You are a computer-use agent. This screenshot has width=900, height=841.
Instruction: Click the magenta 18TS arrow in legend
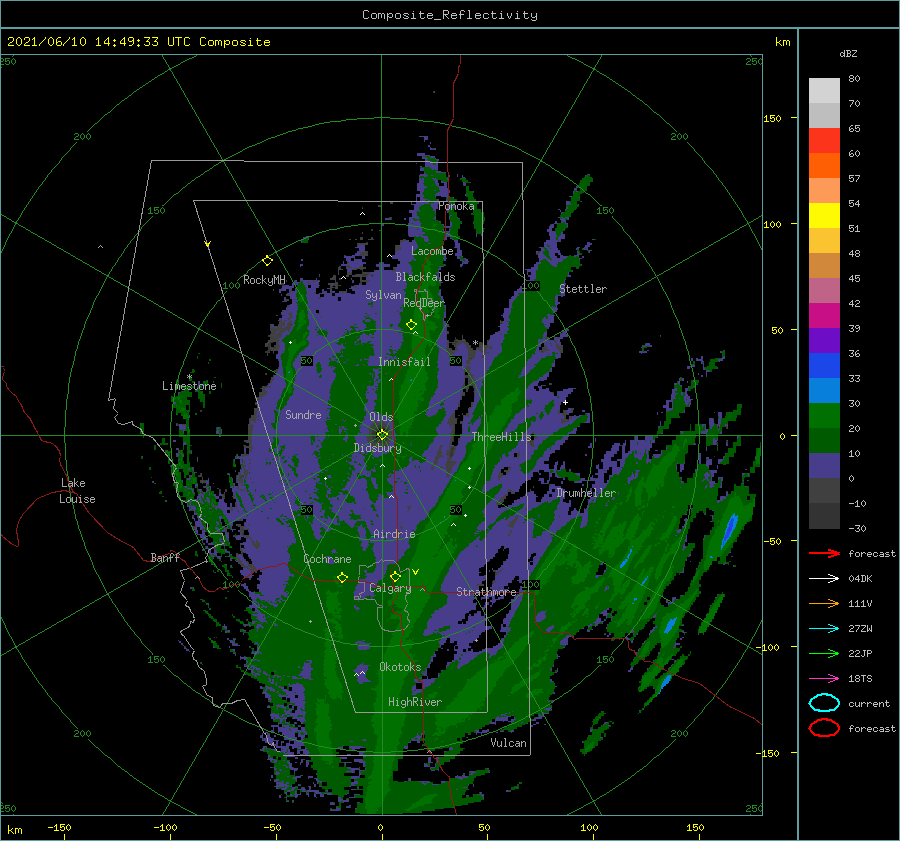[824, 679]
